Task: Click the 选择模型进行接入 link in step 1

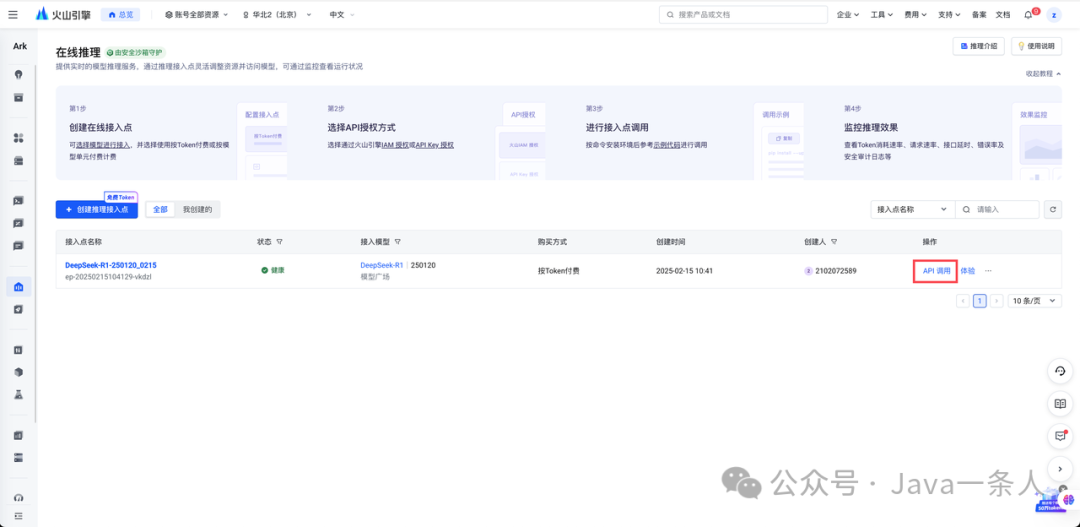Action: [103, 145]
